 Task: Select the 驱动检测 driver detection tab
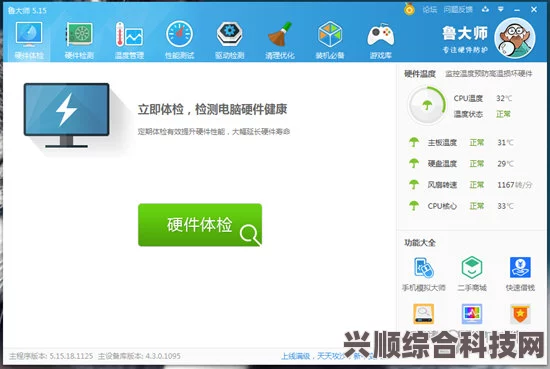click(x=229, y=40)
